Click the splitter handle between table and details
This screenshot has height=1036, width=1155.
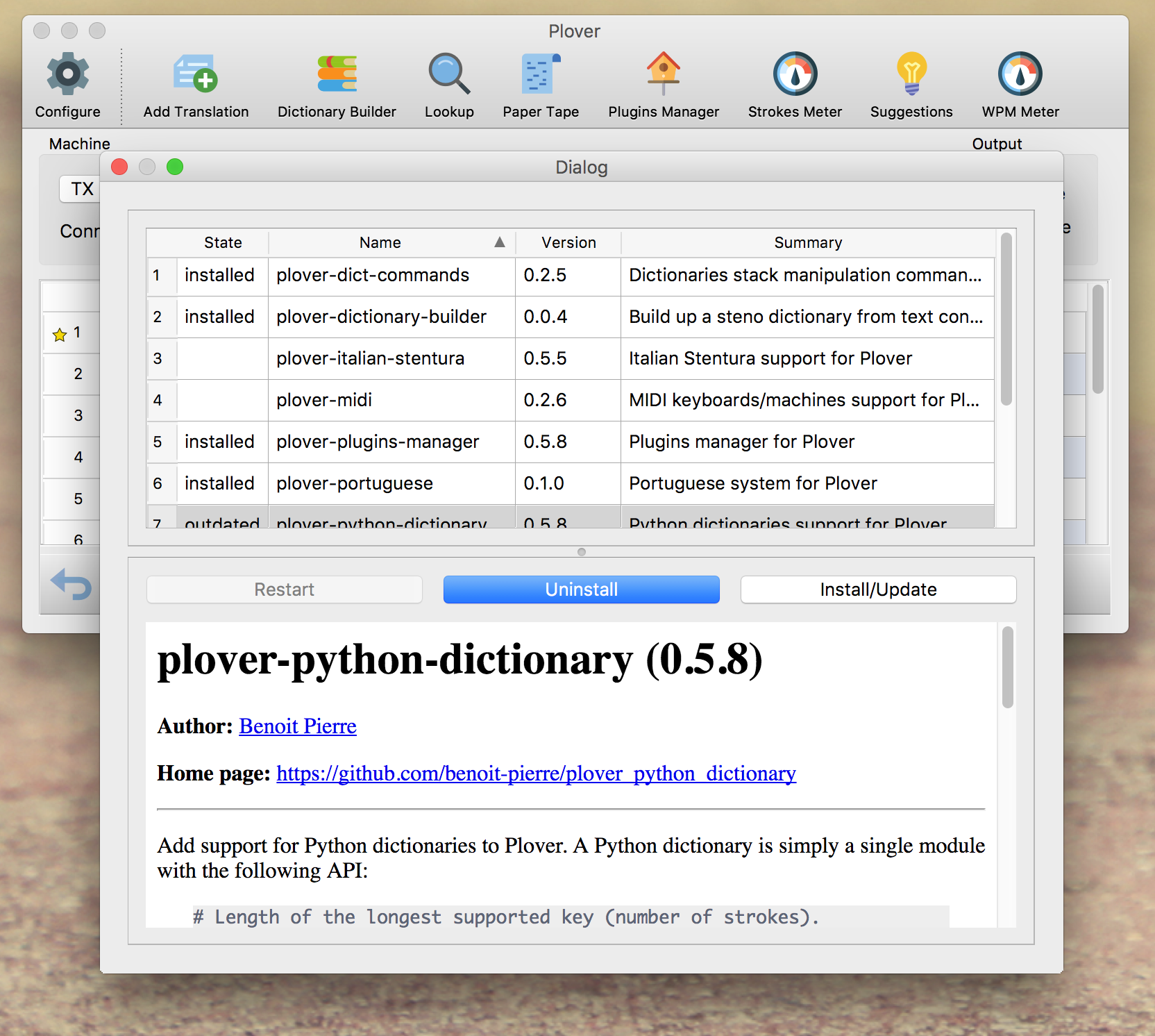[x=582, y=552]
